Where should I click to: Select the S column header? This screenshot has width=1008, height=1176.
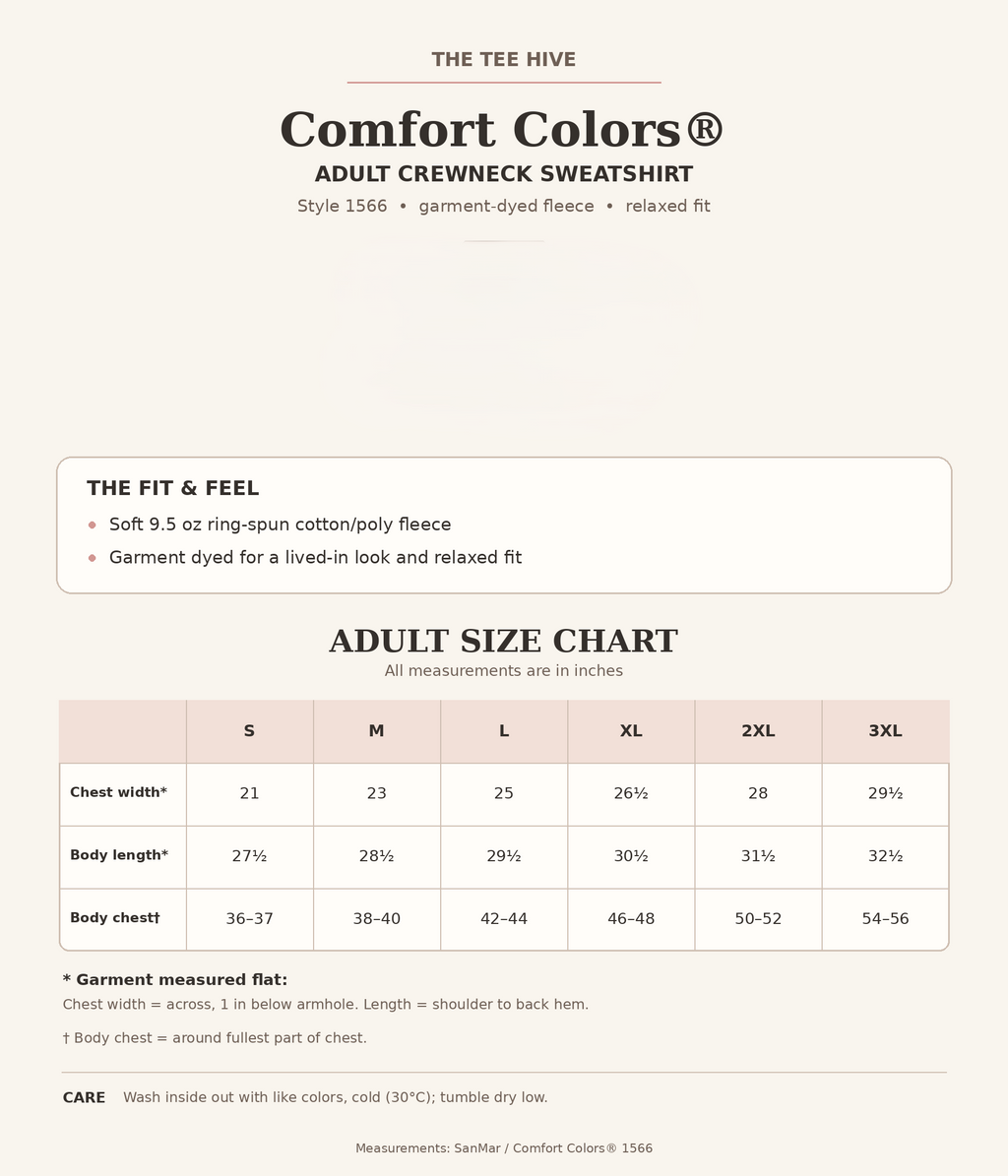point(250,731)
